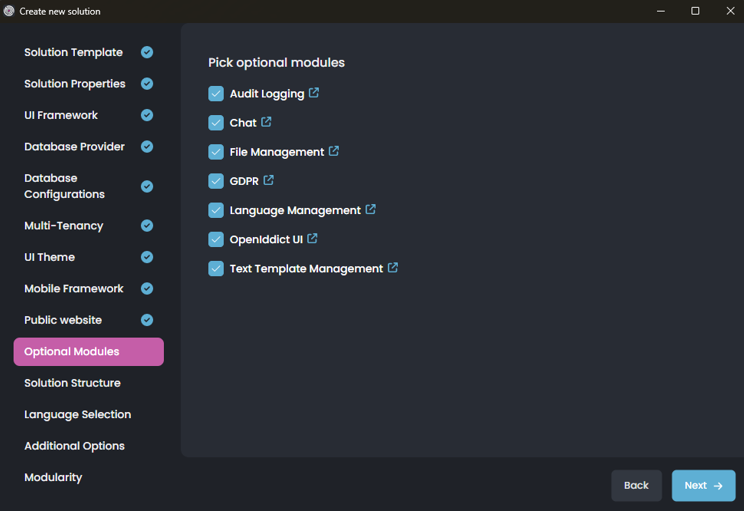The width and height of the screenshot is (744, 511).
Task: Open Chat module external link icon
Action: 266,122
